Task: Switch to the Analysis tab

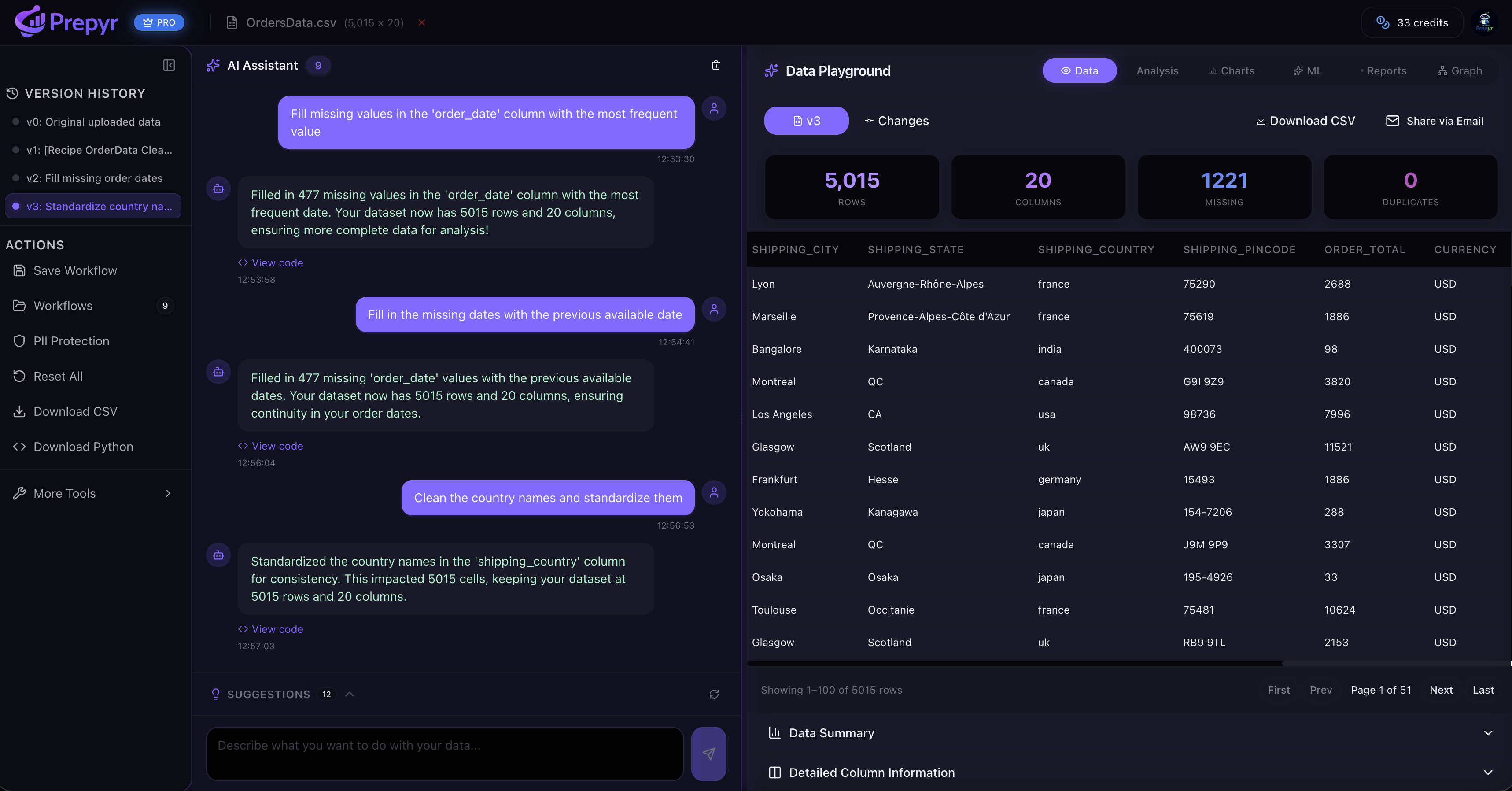Action: [1157, 70]
